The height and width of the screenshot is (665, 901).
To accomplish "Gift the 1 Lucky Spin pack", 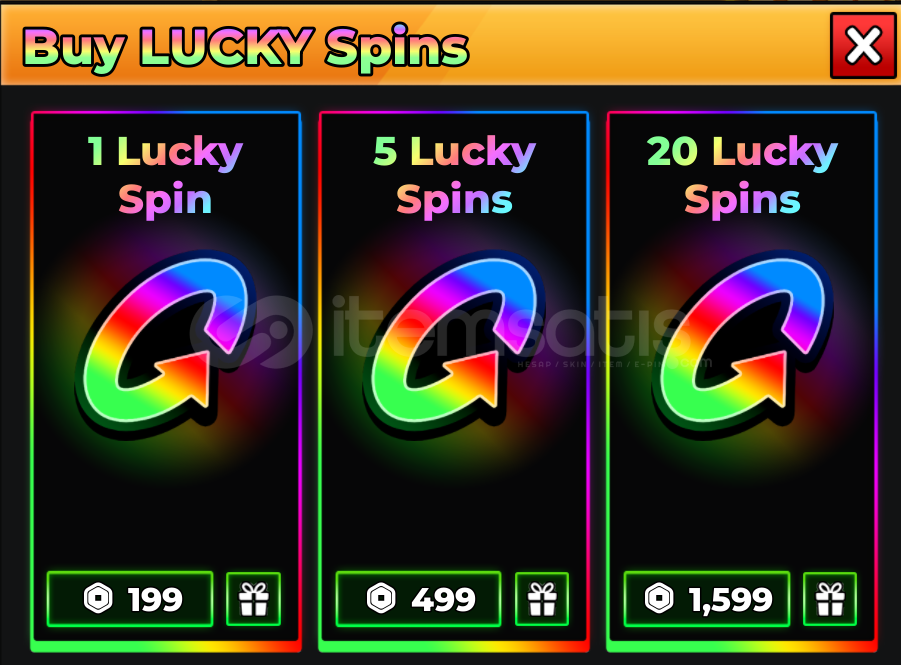I will click(253, 599).
